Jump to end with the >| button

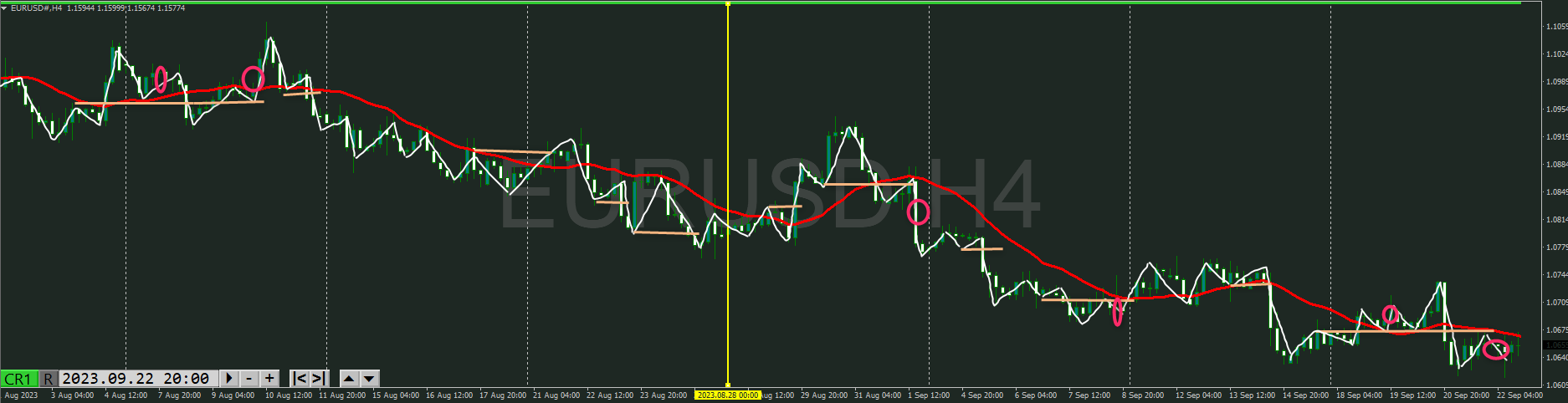pyautogui.click(x=319, y=379)
